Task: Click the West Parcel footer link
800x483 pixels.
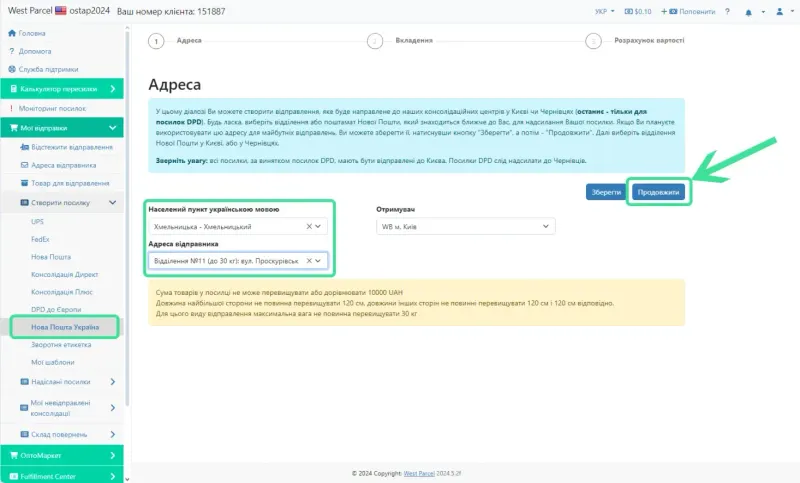Action: tap(419, 473)
